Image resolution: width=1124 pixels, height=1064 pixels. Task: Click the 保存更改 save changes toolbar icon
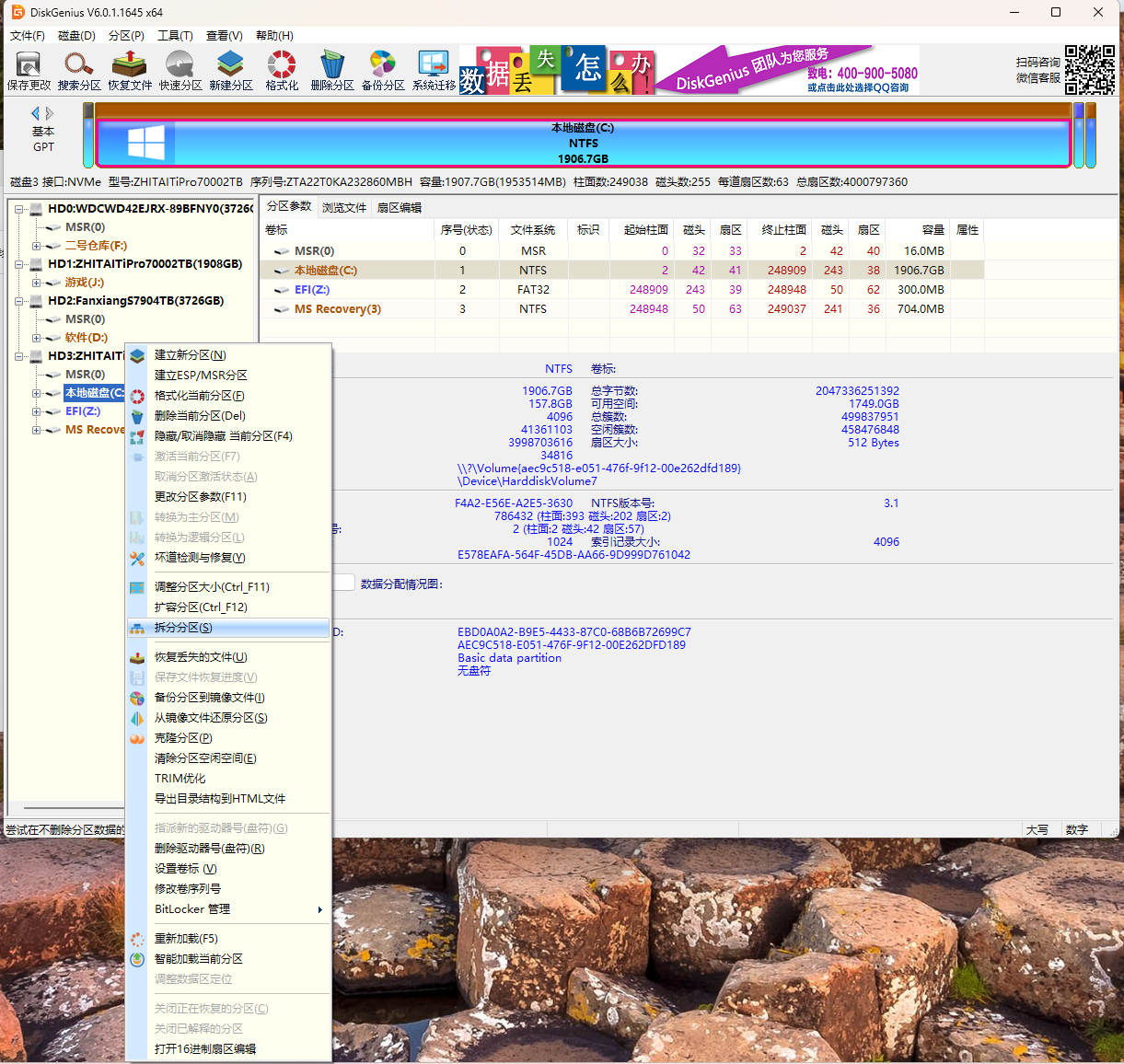pos(29,71)
